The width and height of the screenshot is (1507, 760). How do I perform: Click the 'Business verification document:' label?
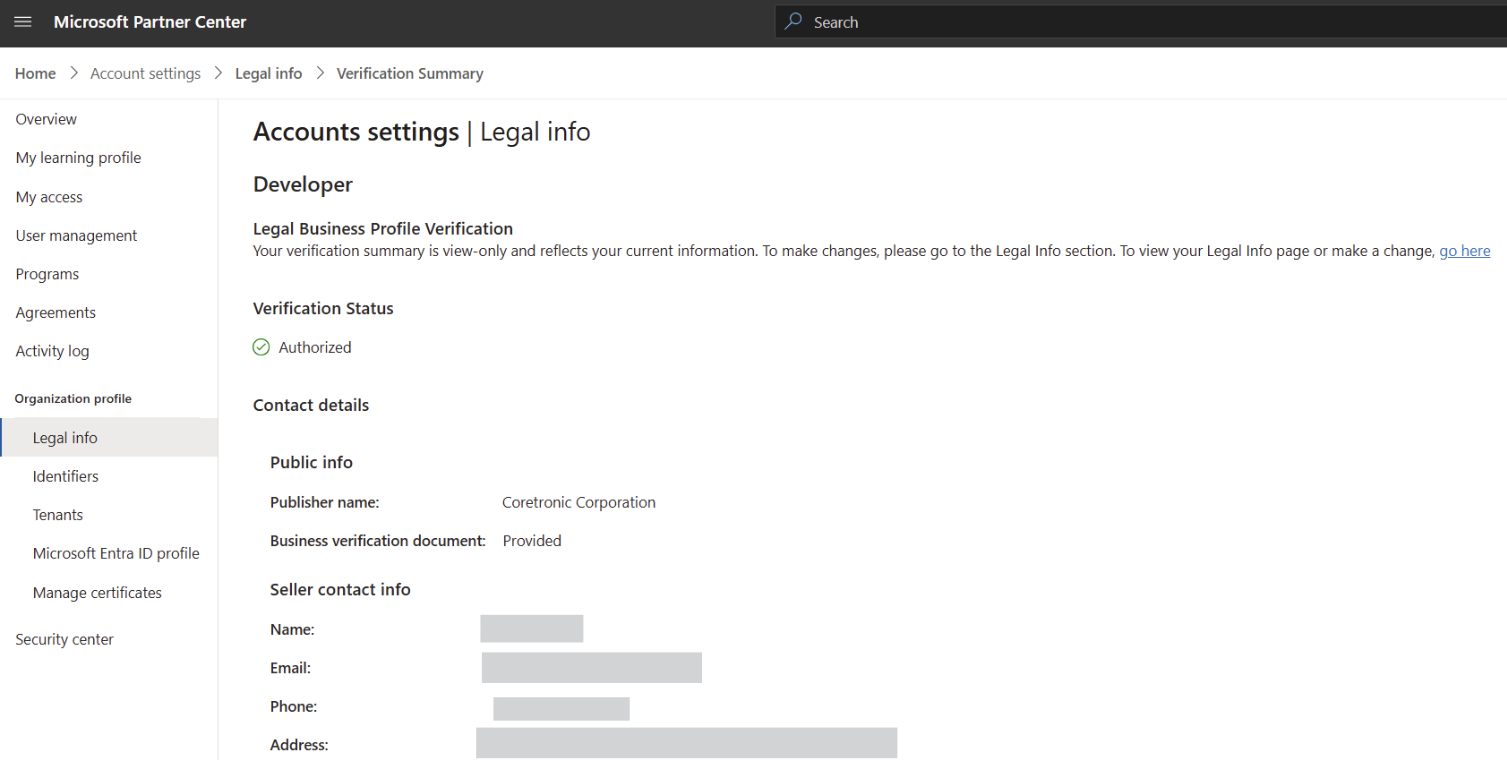tap(378, 541)
